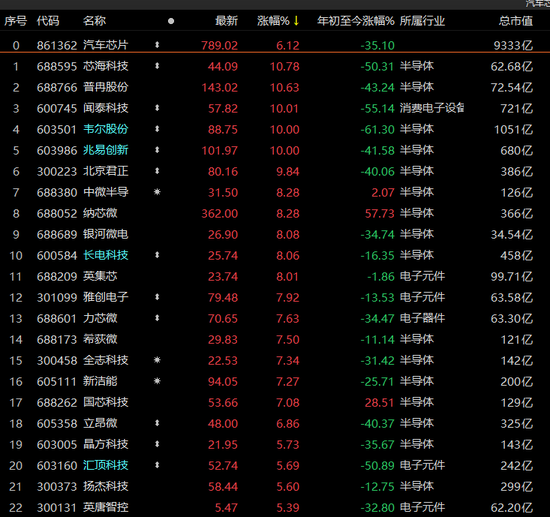Select stock name 英集芯
This screenshot has width=550, height=517.
[x=100, y=276]
